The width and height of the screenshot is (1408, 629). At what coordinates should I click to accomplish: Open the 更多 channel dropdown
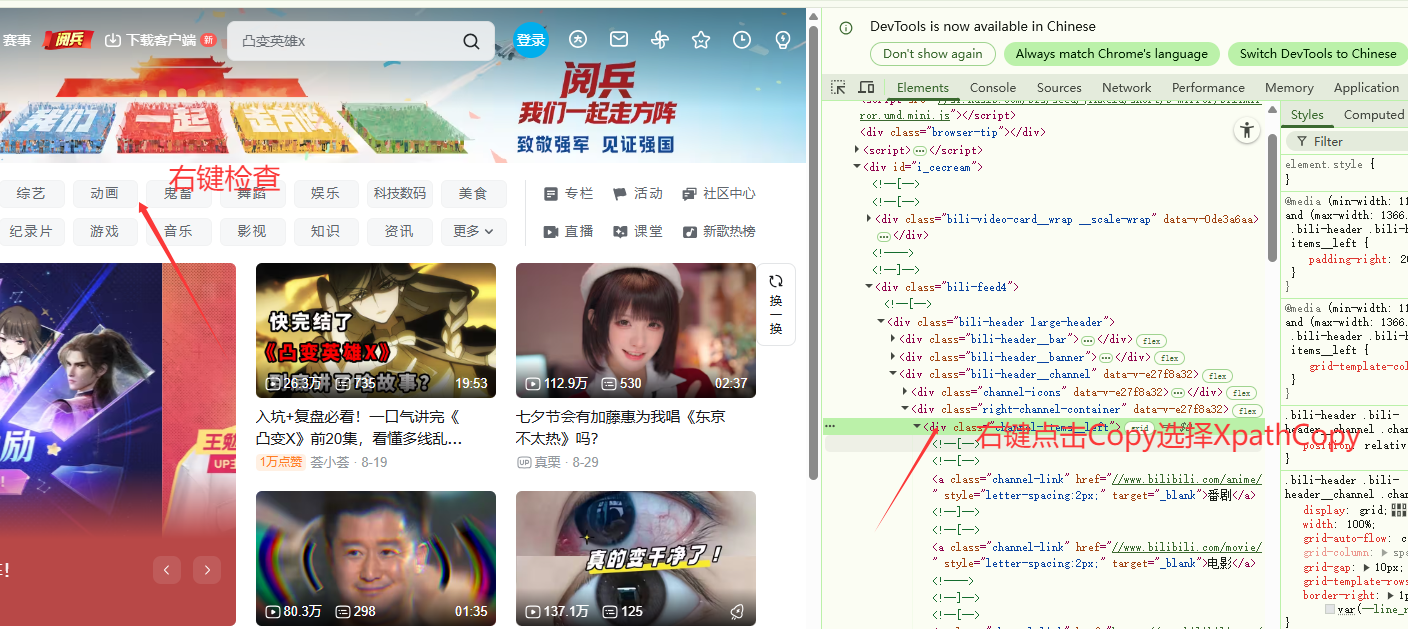473,232
